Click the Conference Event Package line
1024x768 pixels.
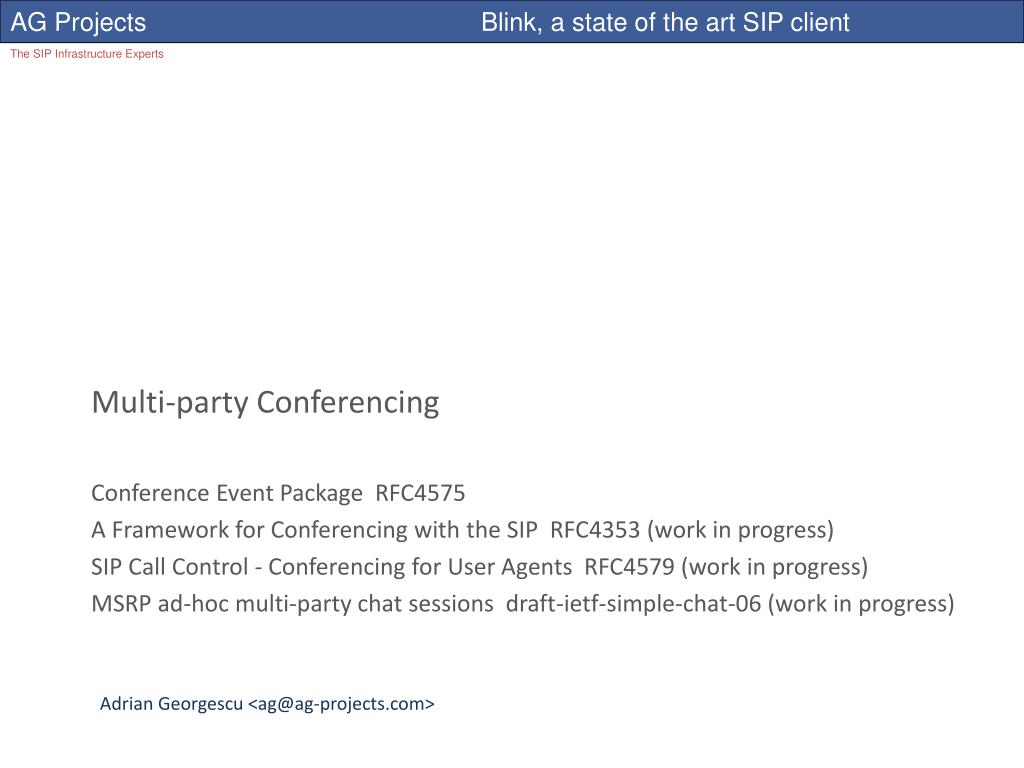(x=278, y=494)
